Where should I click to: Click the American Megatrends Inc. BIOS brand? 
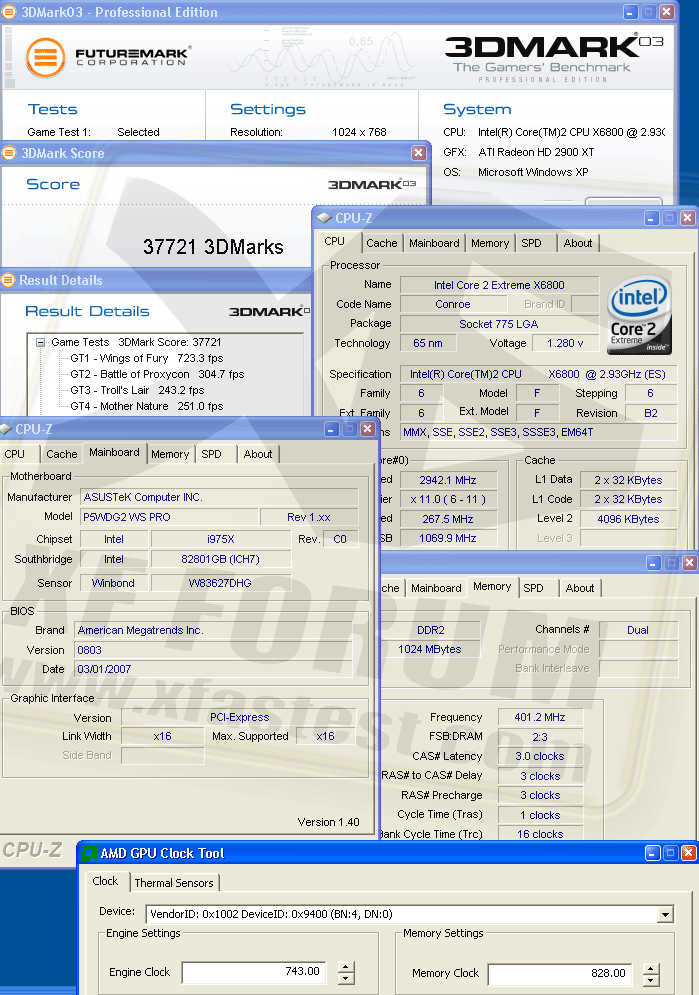[213, 630]
